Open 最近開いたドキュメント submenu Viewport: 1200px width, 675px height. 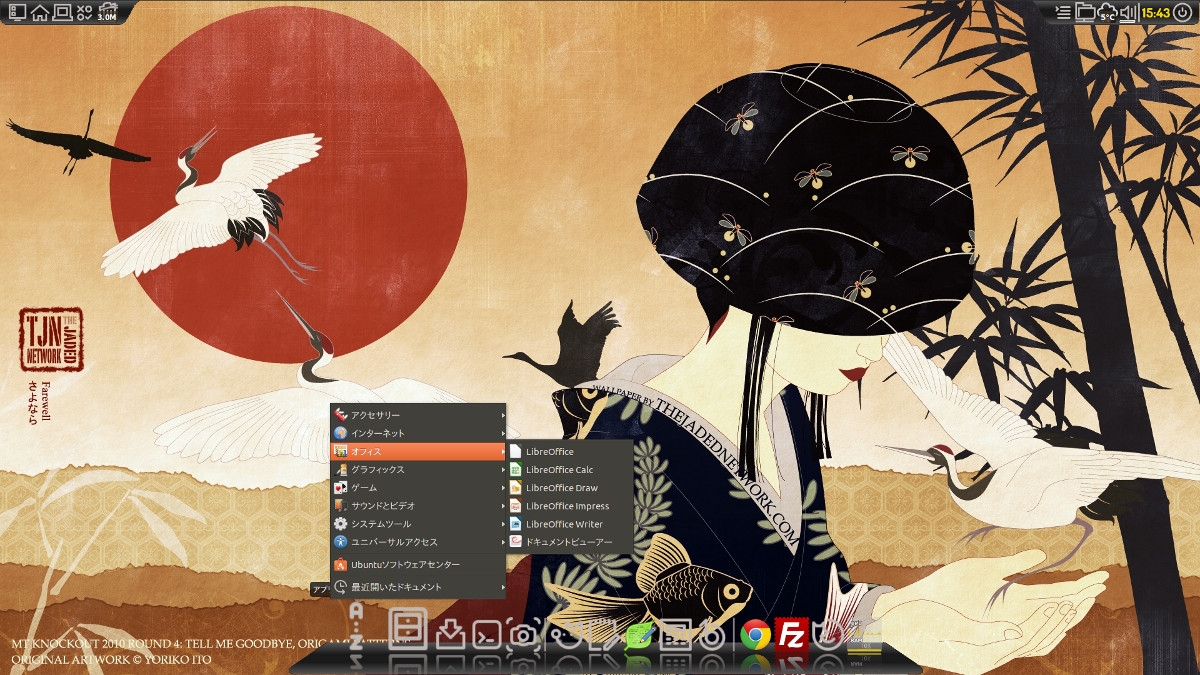tap(419, 587)
